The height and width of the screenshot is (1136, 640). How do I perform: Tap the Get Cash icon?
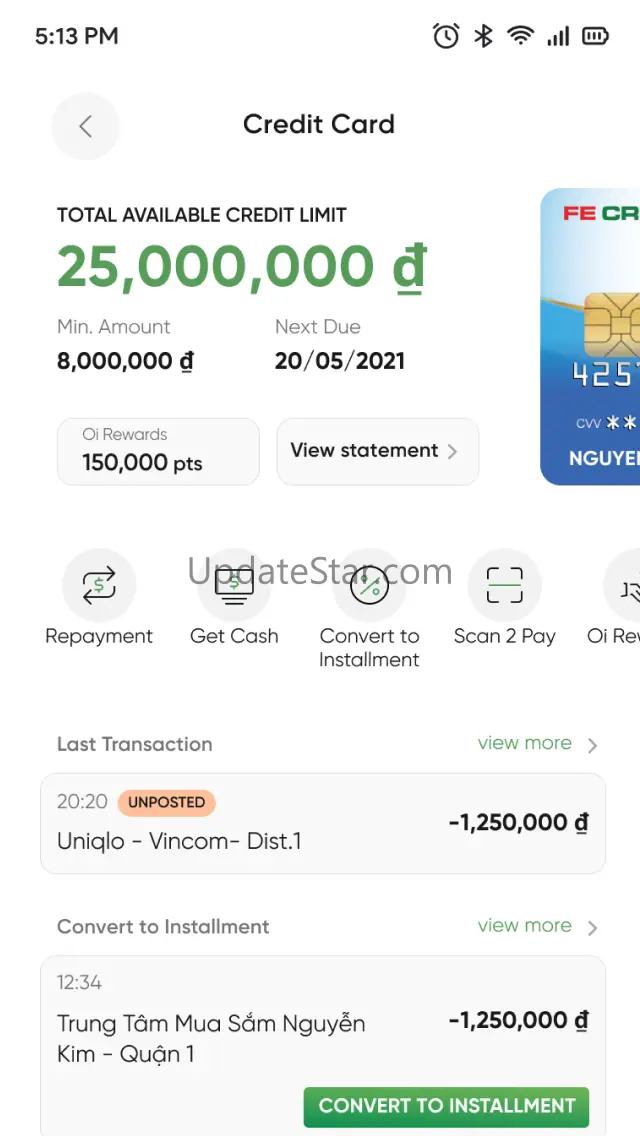point(234,585)
